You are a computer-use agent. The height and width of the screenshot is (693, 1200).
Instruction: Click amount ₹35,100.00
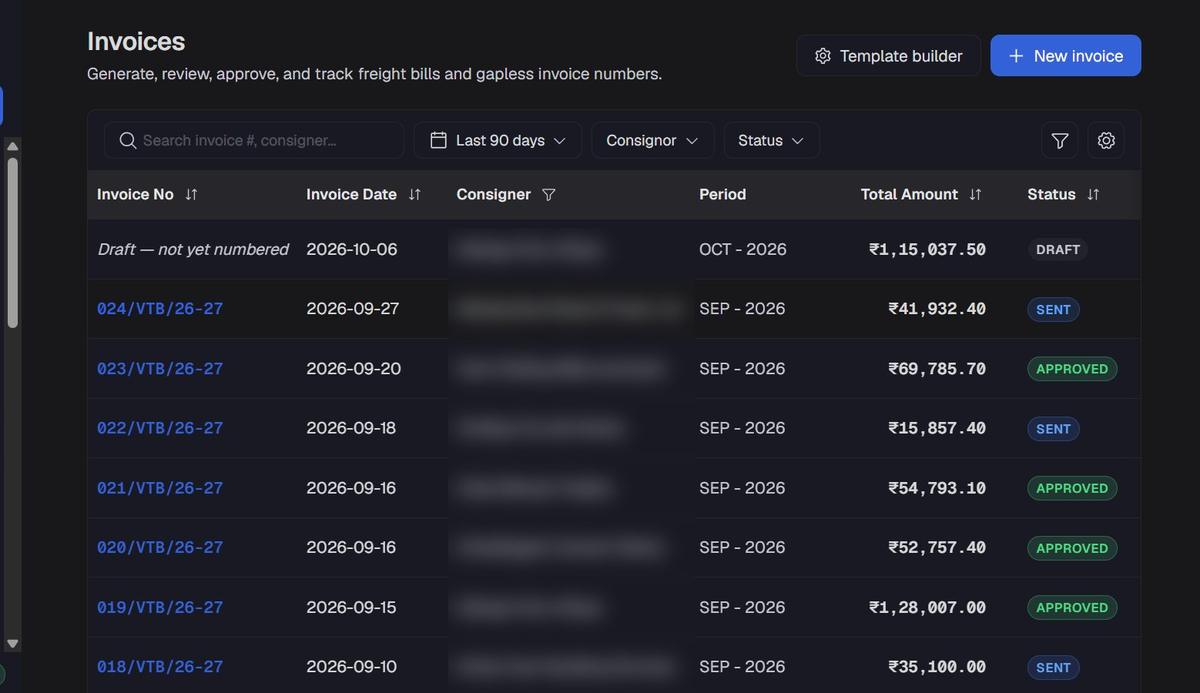point(937,667)
